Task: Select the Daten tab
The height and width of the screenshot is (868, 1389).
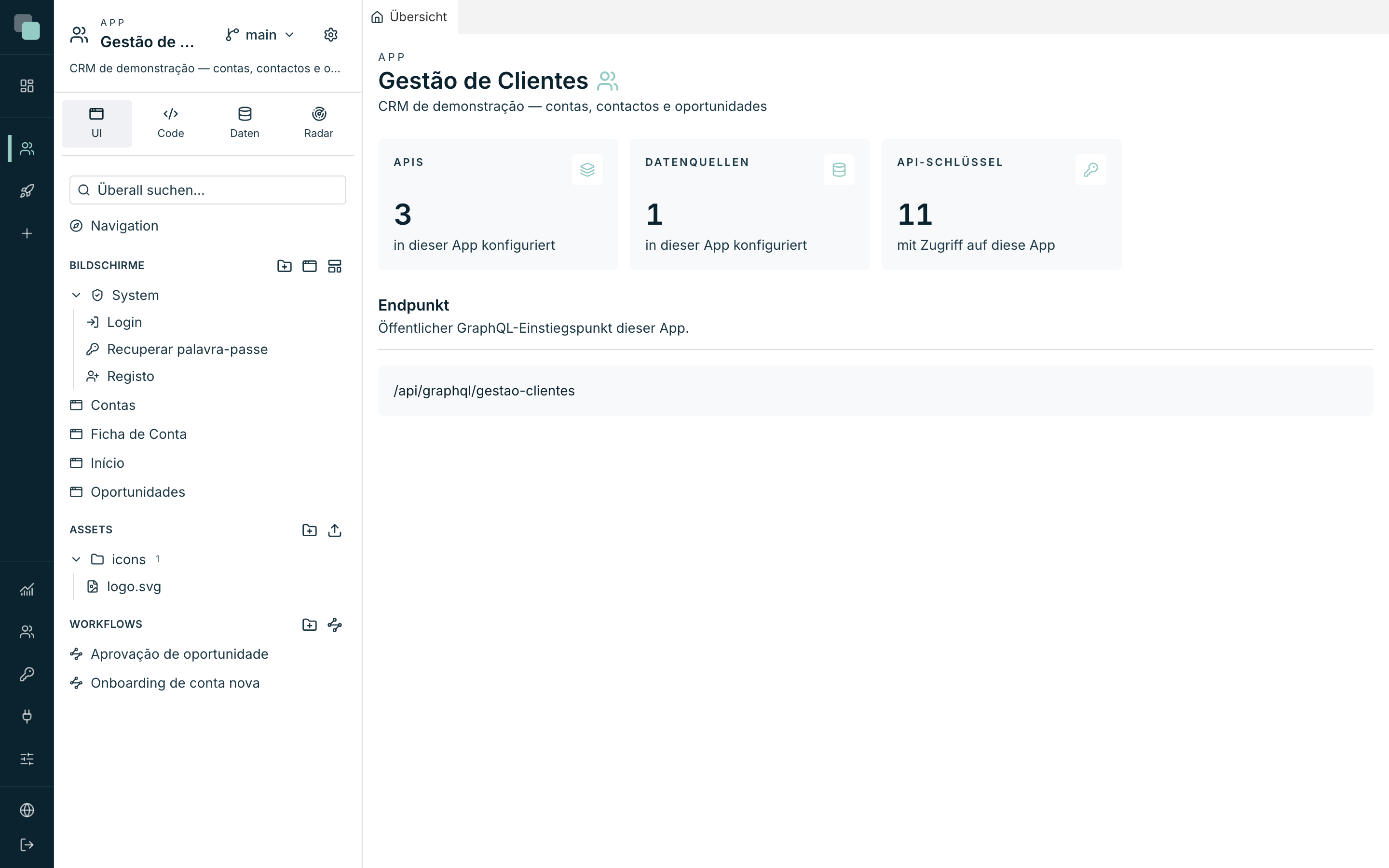Action: click(245, 123)
